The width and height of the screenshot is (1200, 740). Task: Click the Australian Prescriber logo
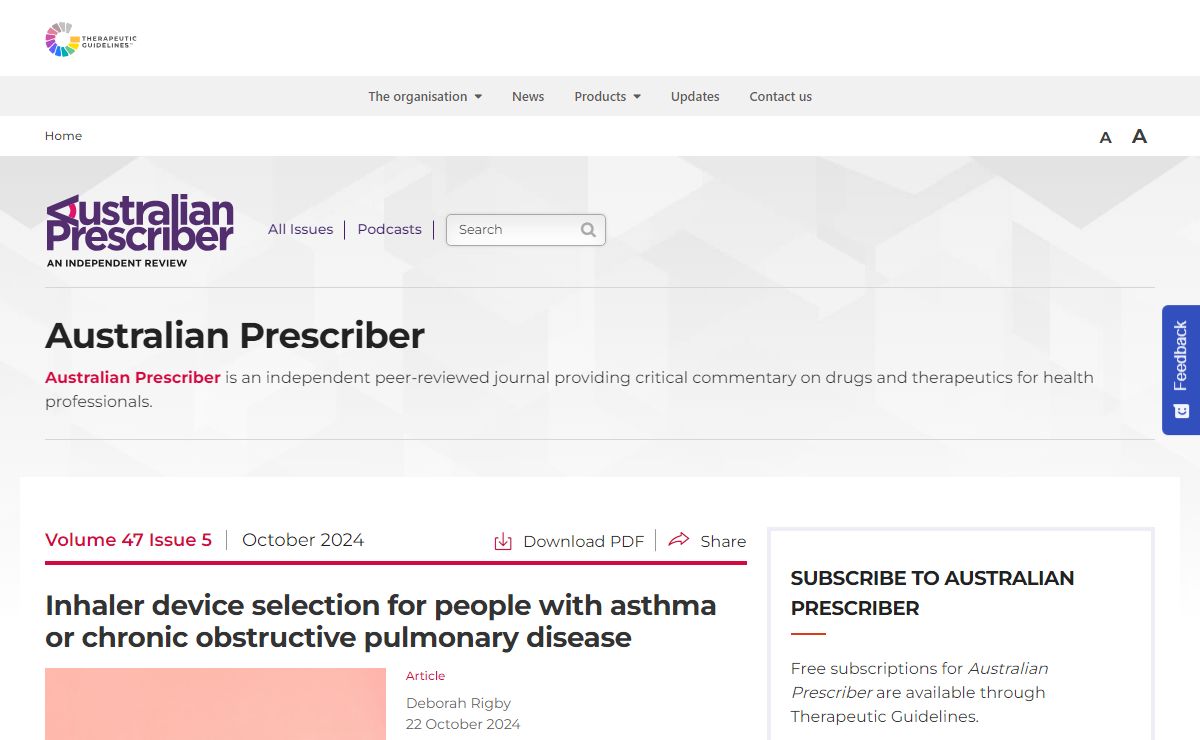(140, 229)
